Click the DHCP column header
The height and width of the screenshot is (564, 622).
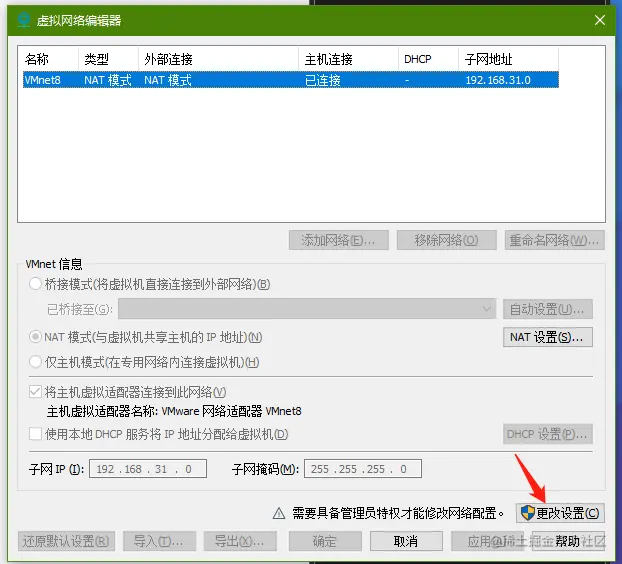tap(428, 59)
